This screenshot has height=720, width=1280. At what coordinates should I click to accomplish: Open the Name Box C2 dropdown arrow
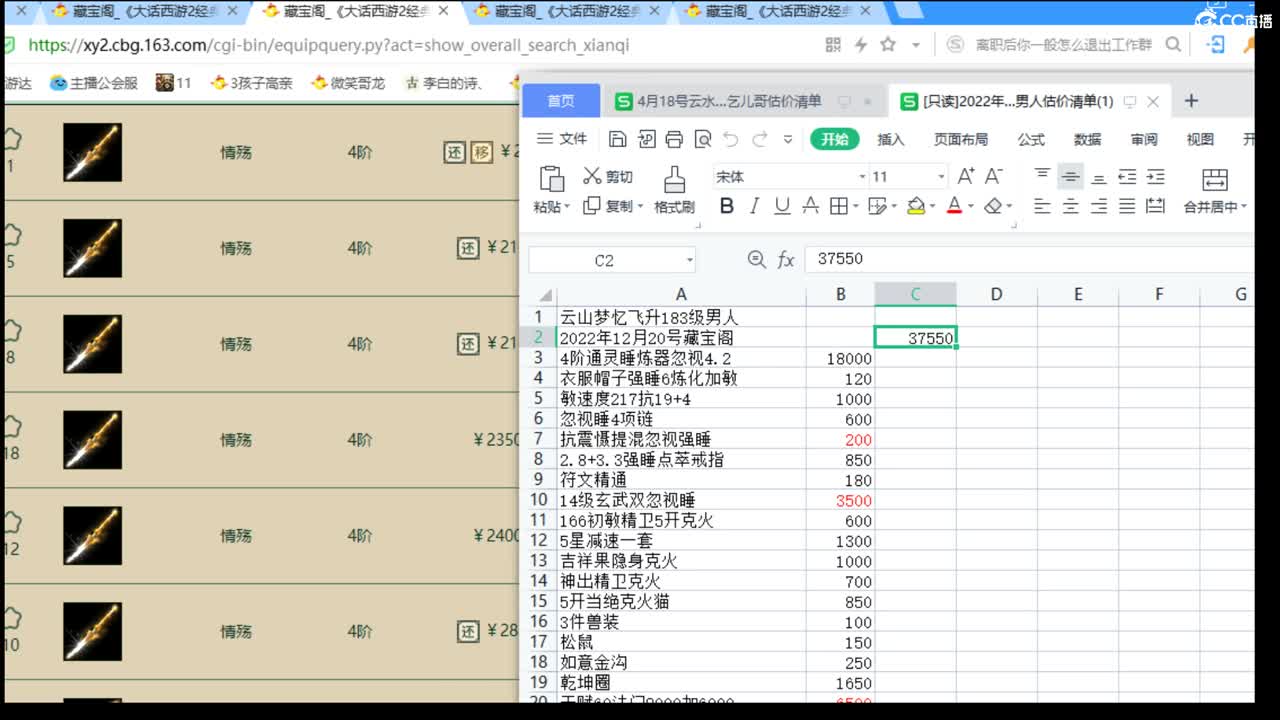click(x=689, y=260)
